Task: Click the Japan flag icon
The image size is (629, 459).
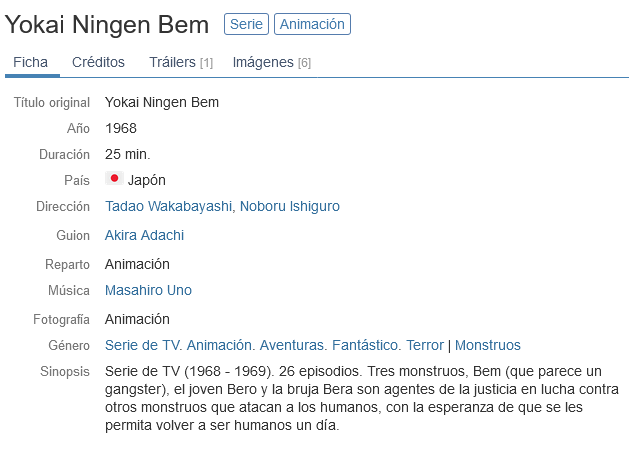Action: click(x=114, y=179)
